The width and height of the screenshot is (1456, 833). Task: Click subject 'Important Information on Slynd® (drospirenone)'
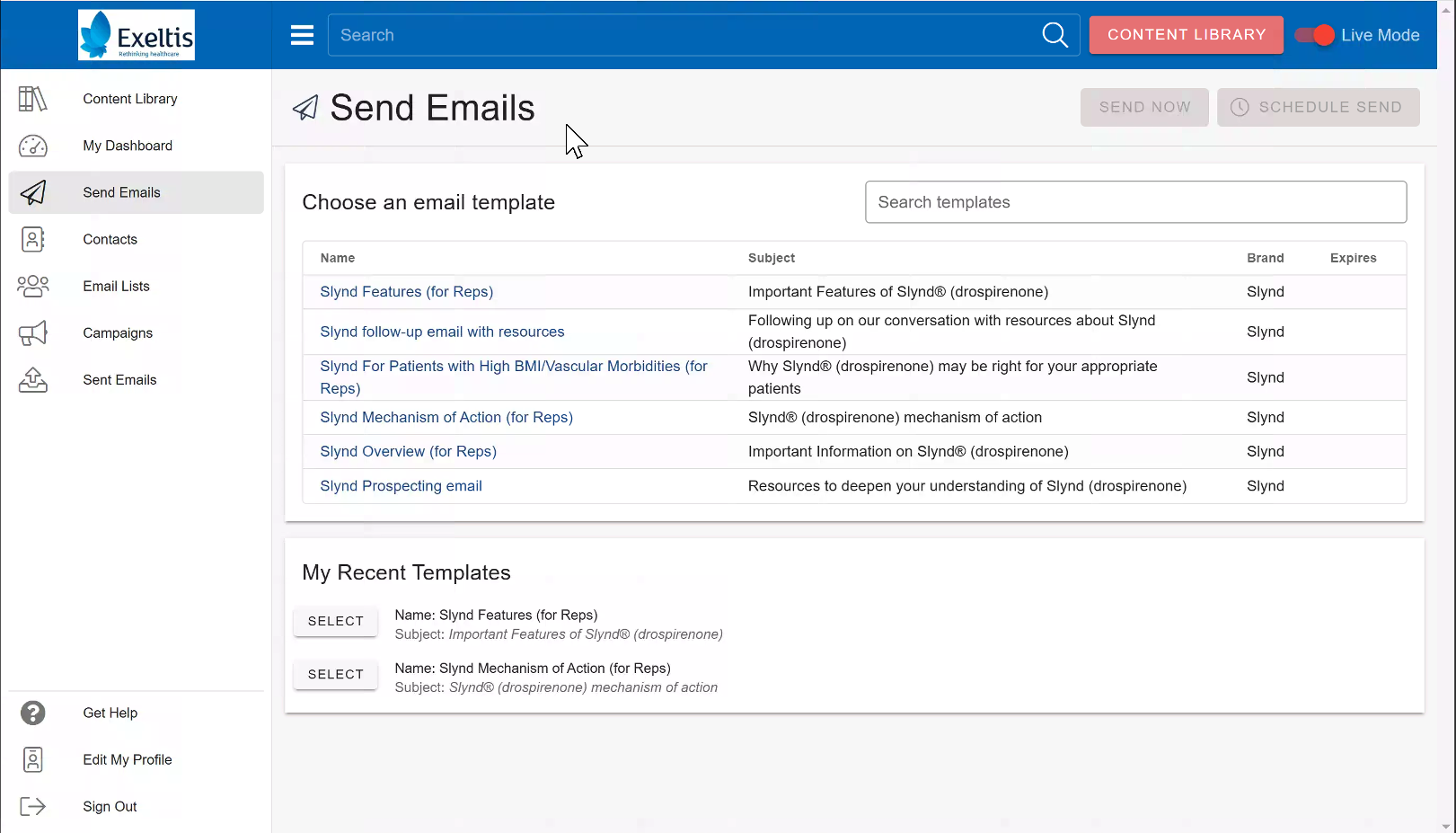coord(908,452)
